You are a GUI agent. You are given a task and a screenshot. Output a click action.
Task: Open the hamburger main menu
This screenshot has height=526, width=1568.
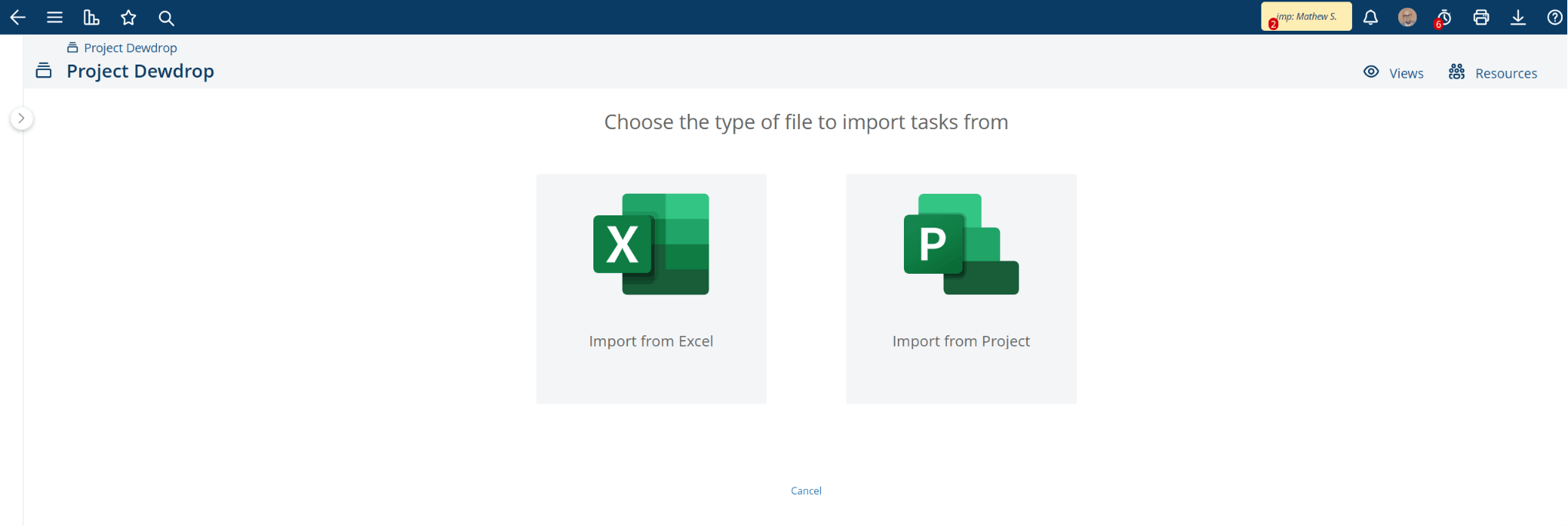coord(55,17)
